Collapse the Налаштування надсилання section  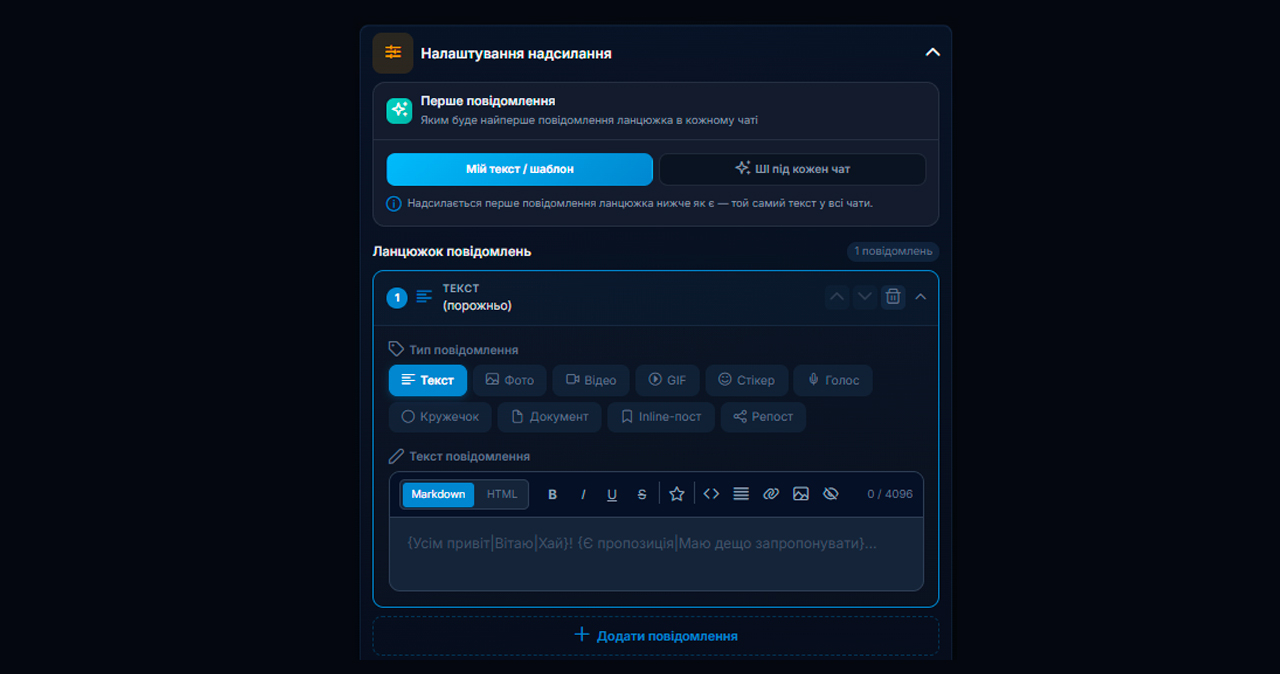tap(932, 53)
